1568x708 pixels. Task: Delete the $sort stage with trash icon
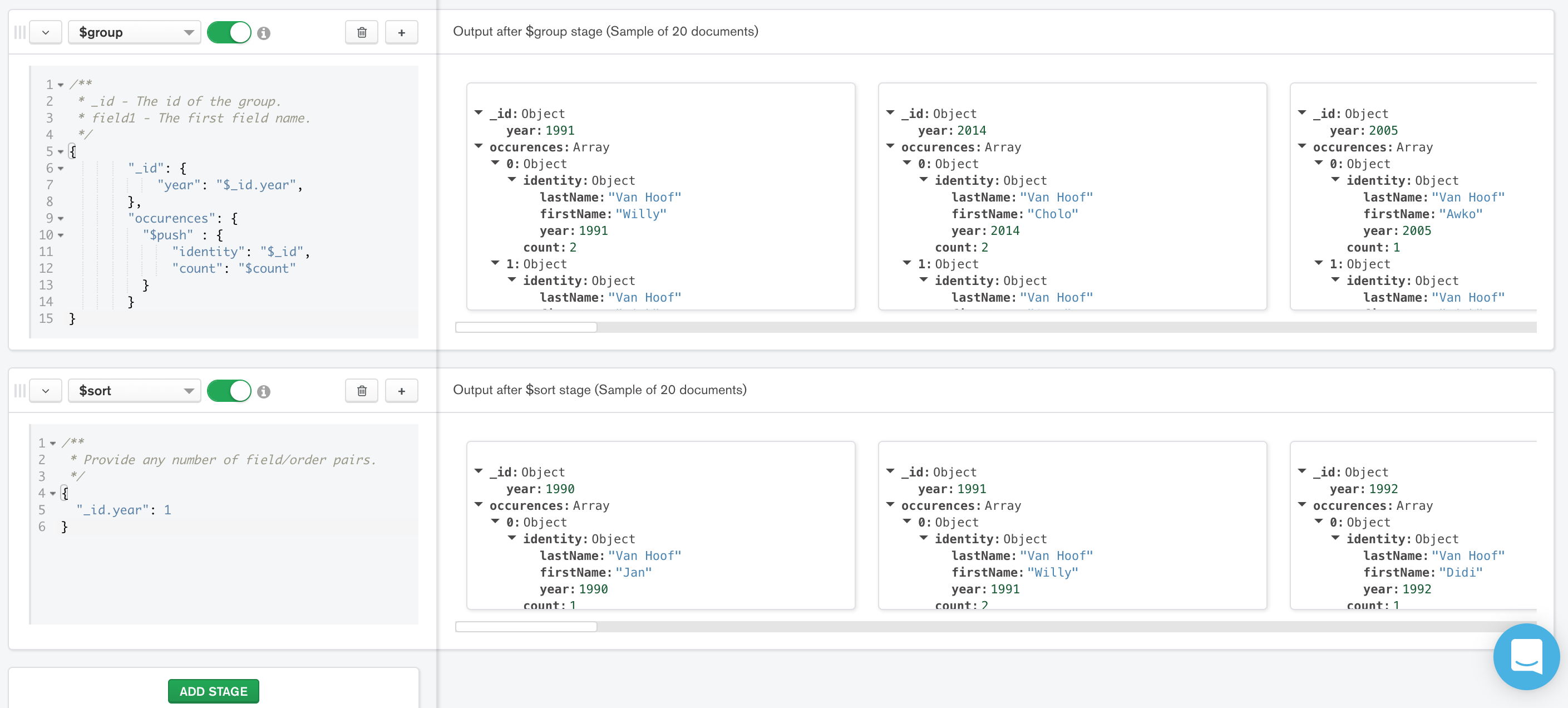pos(362,391)
